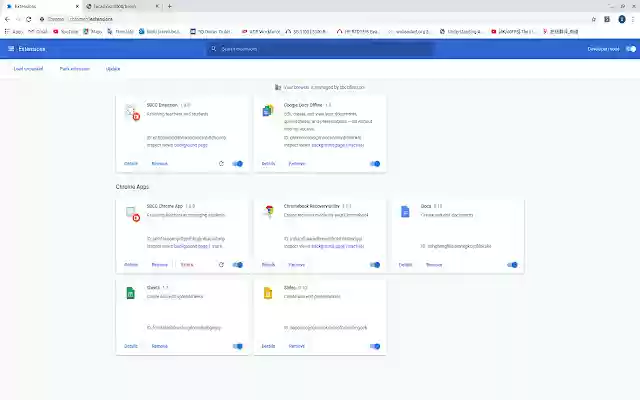640x400 pixels.
Task: Click the Sheets app icon
Action: click(x=131, y=293)
